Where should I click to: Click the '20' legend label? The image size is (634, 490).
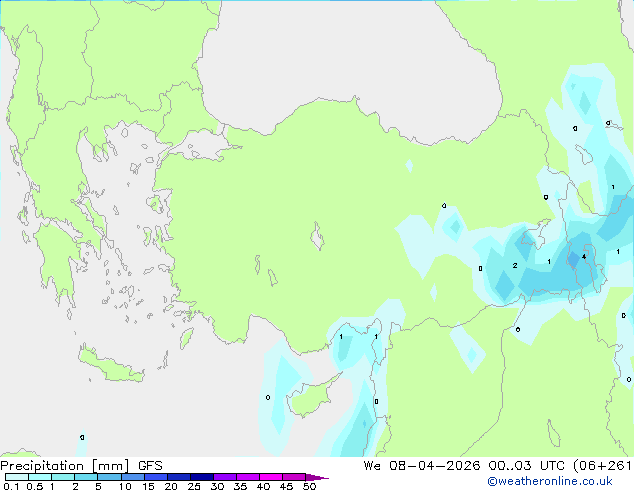(171, 486)
